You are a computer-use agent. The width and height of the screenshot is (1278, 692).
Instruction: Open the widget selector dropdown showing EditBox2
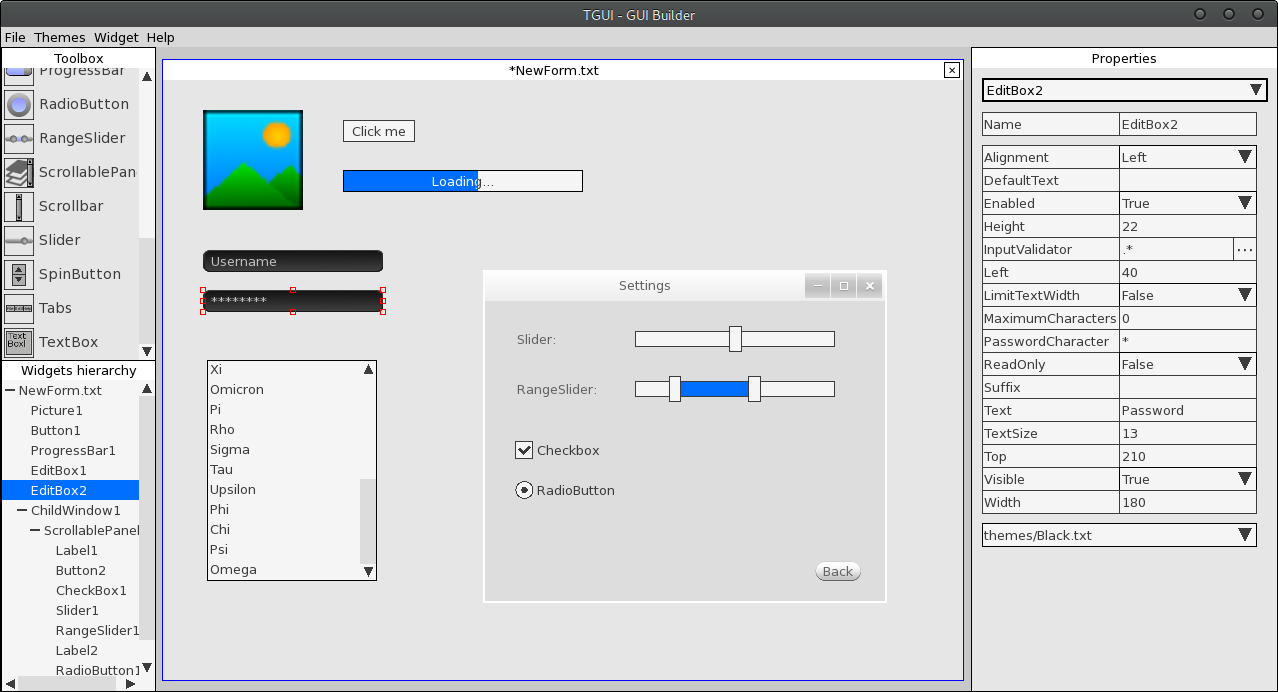pyautogui.click(x=1256, y=90)
